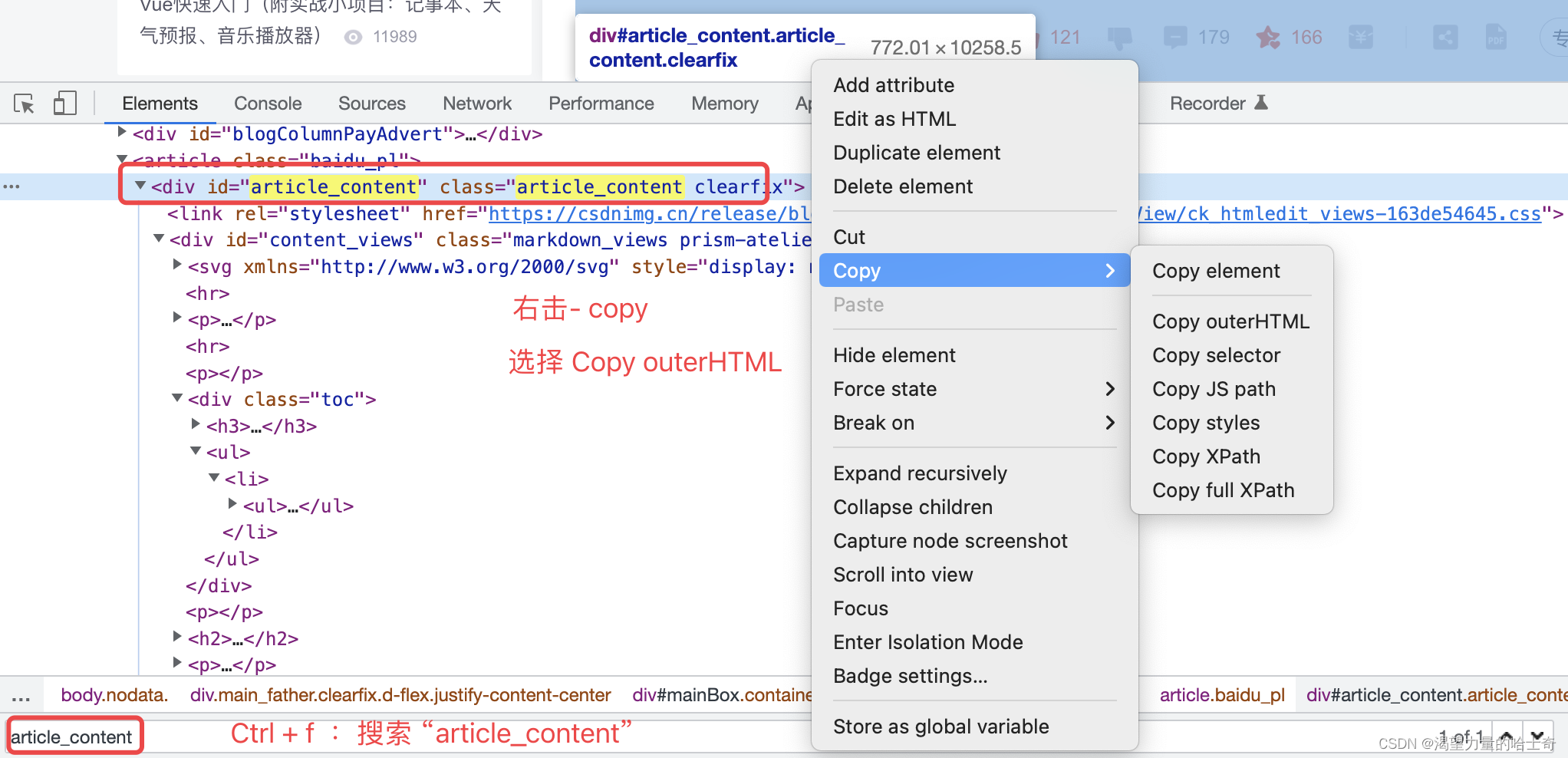
Task: Click the favorite star icon showing 166
Action: [x=1268, y=37]
